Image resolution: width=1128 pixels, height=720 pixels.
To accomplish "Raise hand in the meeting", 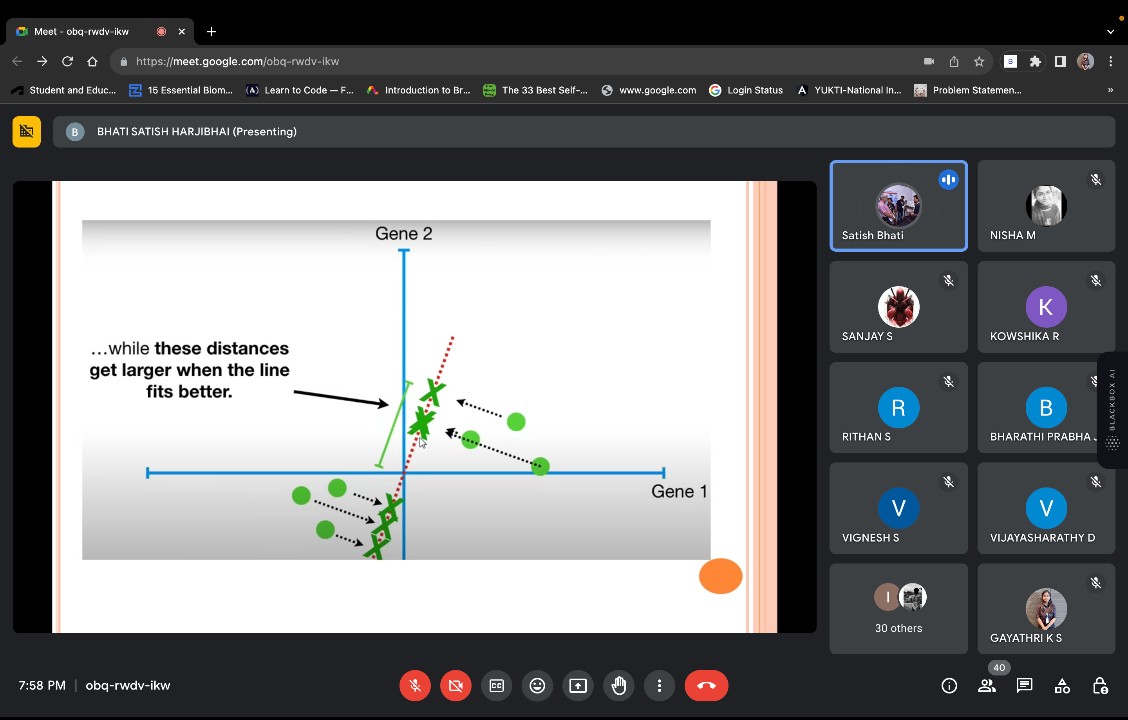I will click(x=619, y=686).
